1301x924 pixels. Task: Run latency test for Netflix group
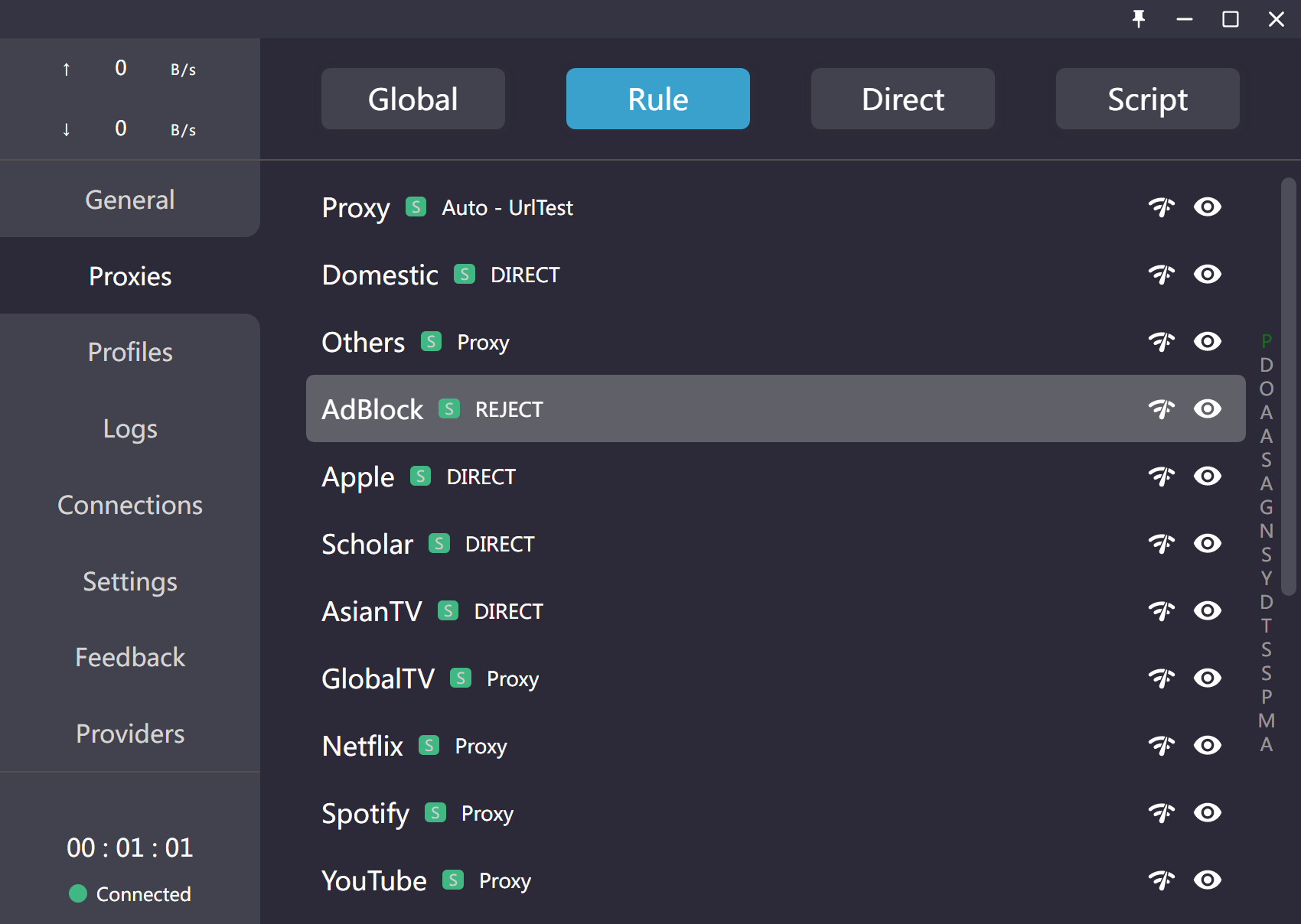click(1161, 746)
